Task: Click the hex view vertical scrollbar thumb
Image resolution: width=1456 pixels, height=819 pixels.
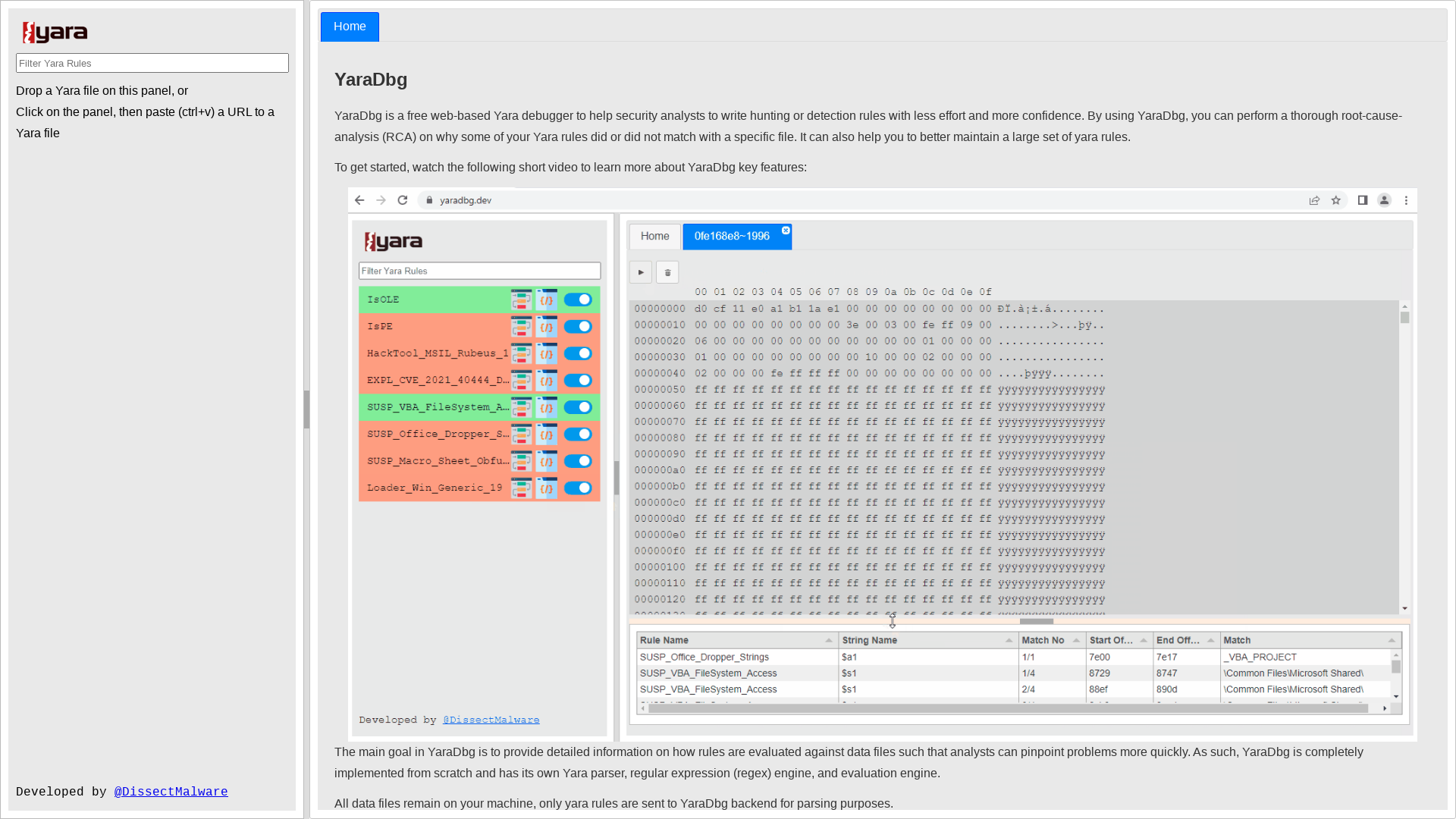Action: tap(1405, 318)
